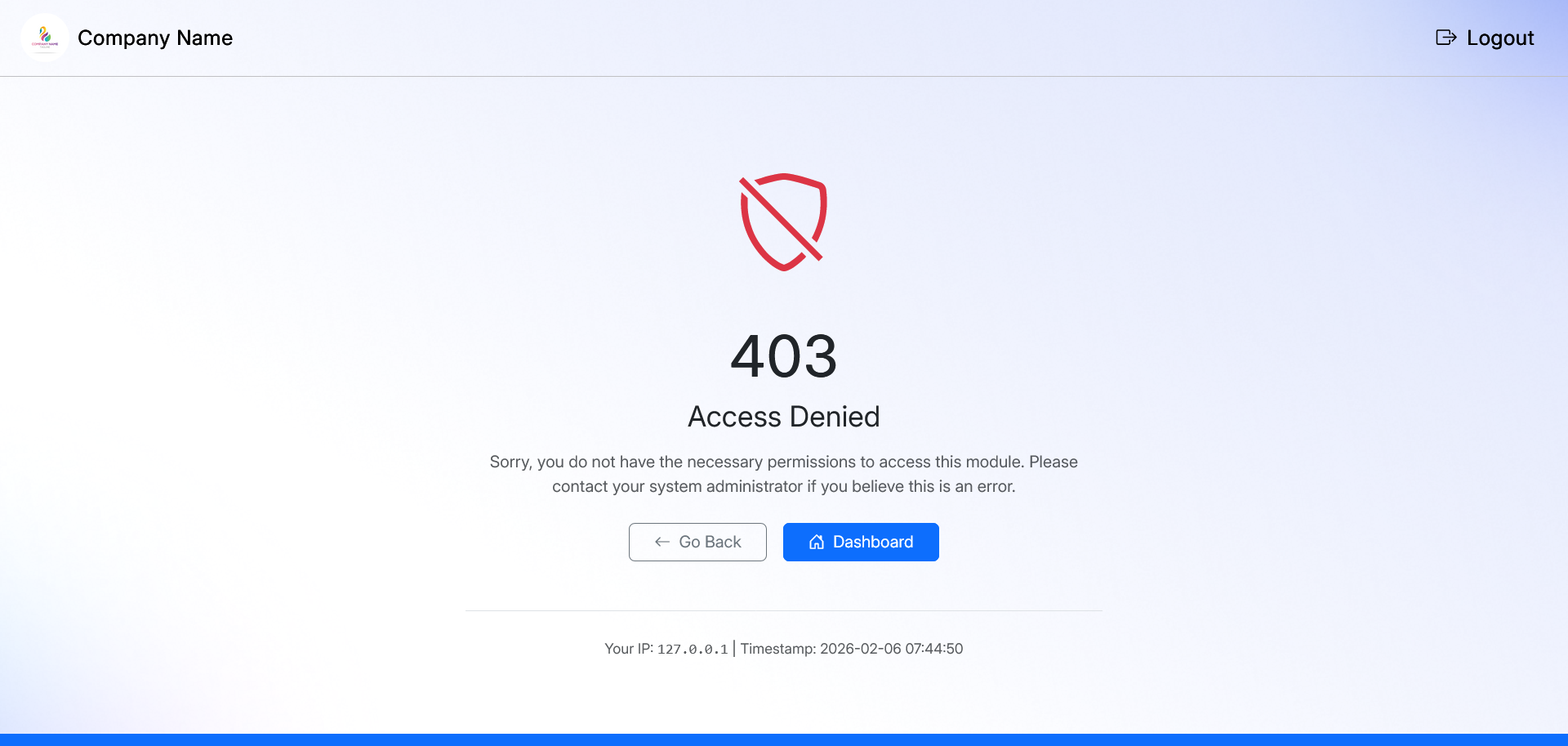
Task: Click the Access Denied heading
Action: coord(784,417)
